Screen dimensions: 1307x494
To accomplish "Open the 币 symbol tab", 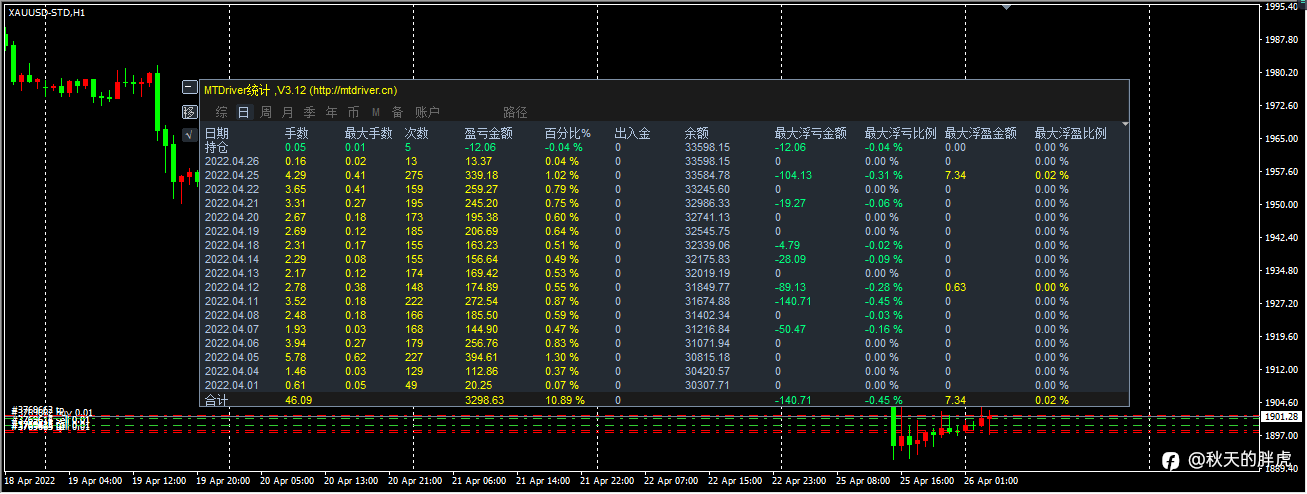I will coord(353,113).
